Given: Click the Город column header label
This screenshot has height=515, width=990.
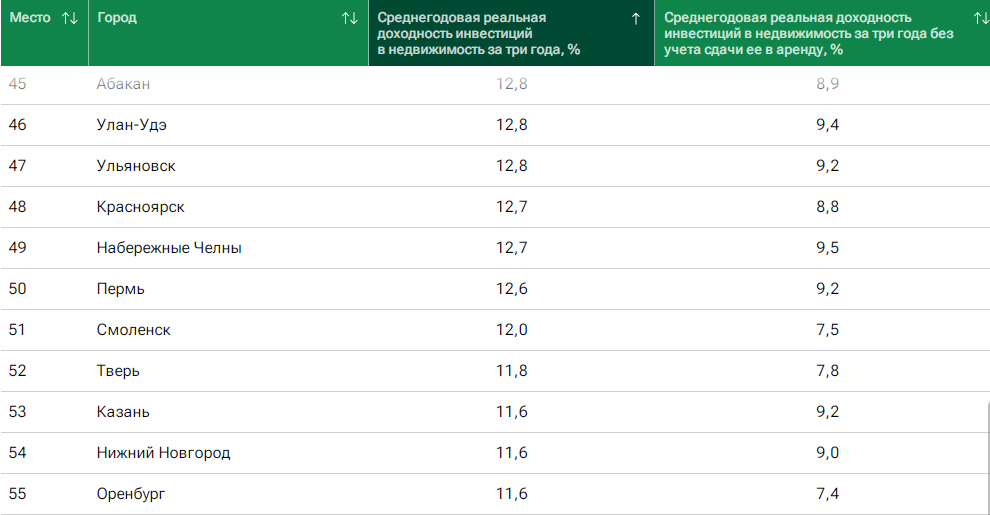Looking at the screenshot, I should [117, 18].
